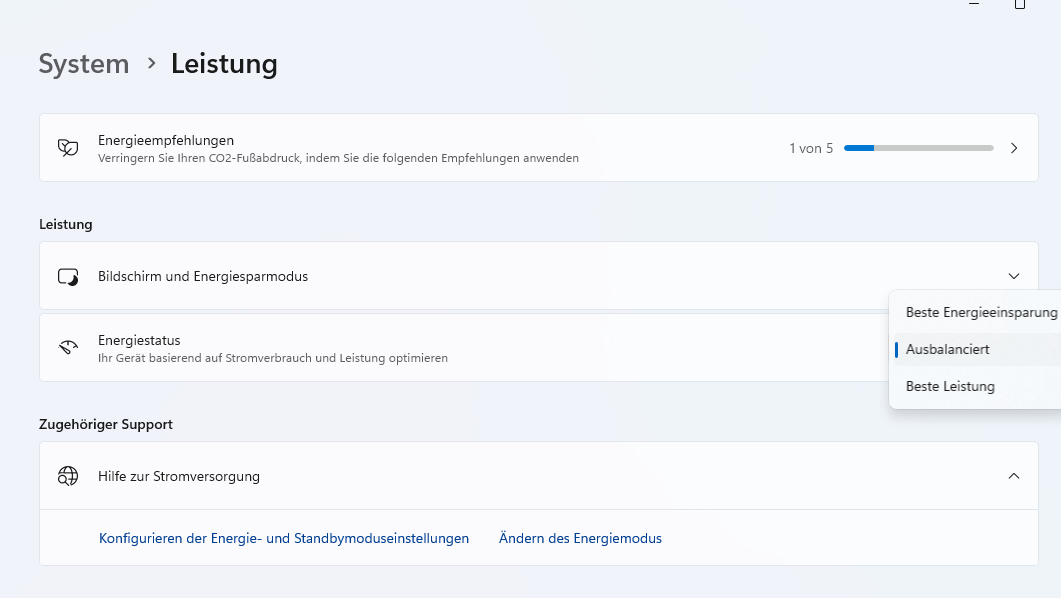Open Energieempfehlungen via its right arrow
The width and height of the screenshot is (1061, 598).
click(1014, 148)
